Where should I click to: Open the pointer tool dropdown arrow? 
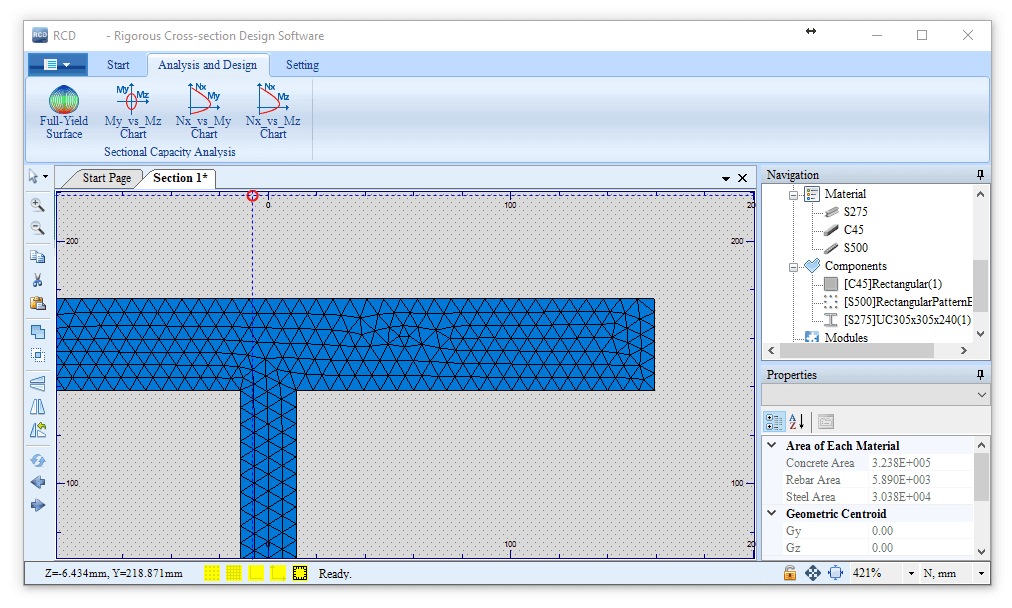(x=45, y=176)
